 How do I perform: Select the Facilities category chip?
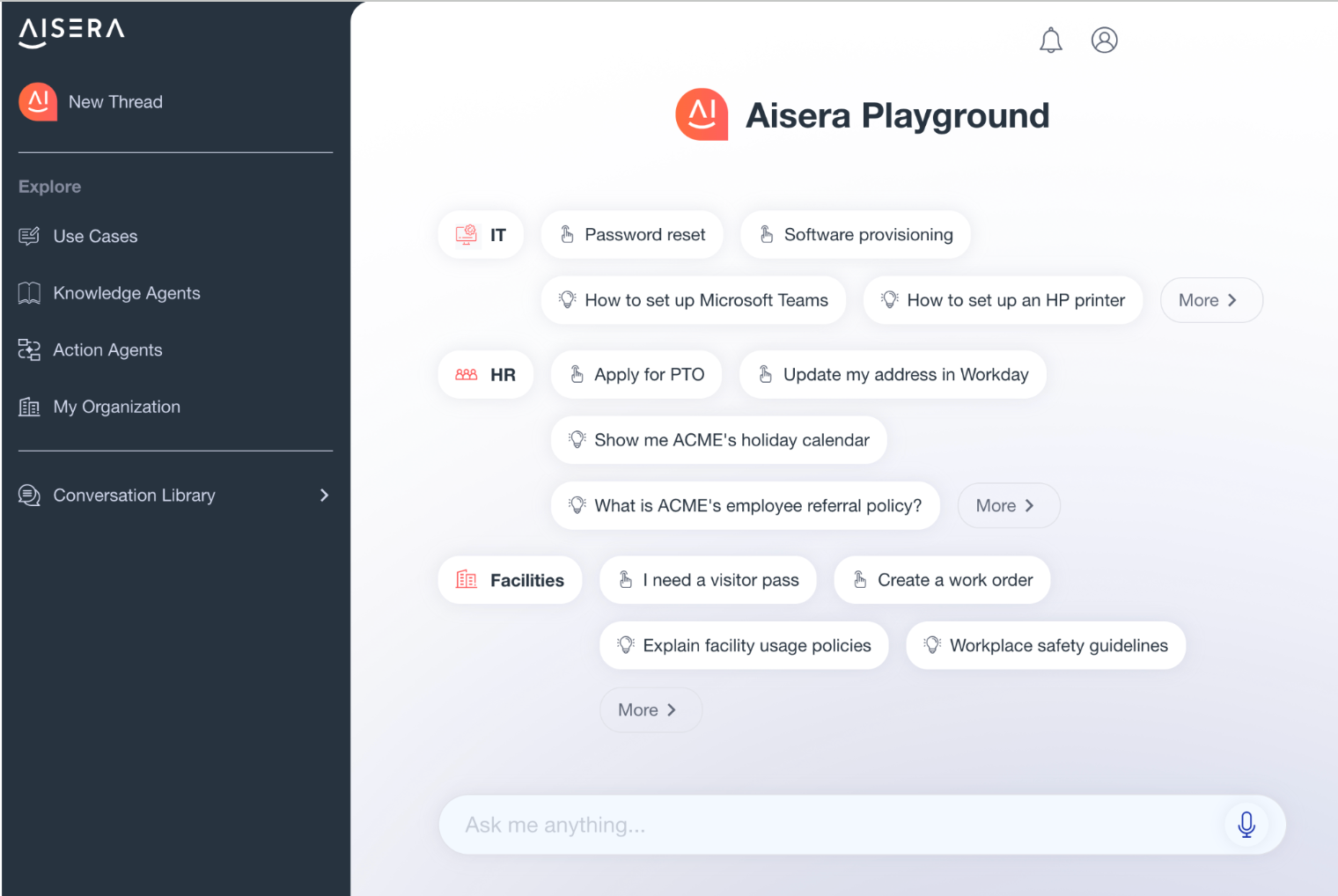(510, 580)
